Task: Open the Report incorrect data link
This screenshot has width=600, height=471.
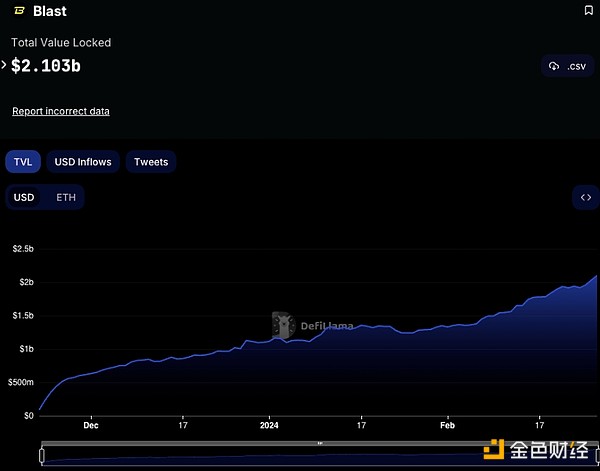Action: pyautogui.click(x=61, y=111)
